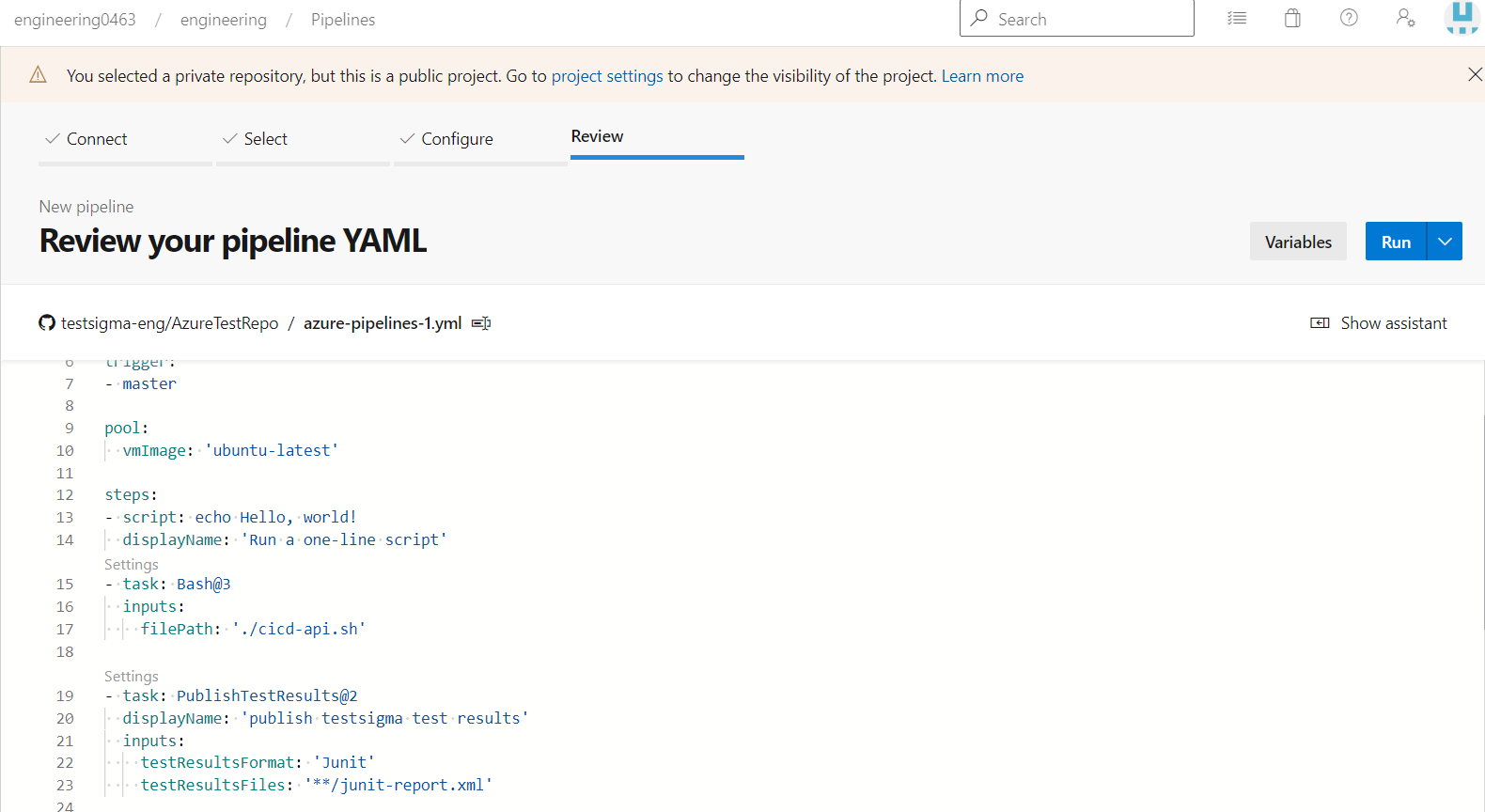
Task: Click the testResultsFormat 'Junit' line
Action: coord(258,762)
